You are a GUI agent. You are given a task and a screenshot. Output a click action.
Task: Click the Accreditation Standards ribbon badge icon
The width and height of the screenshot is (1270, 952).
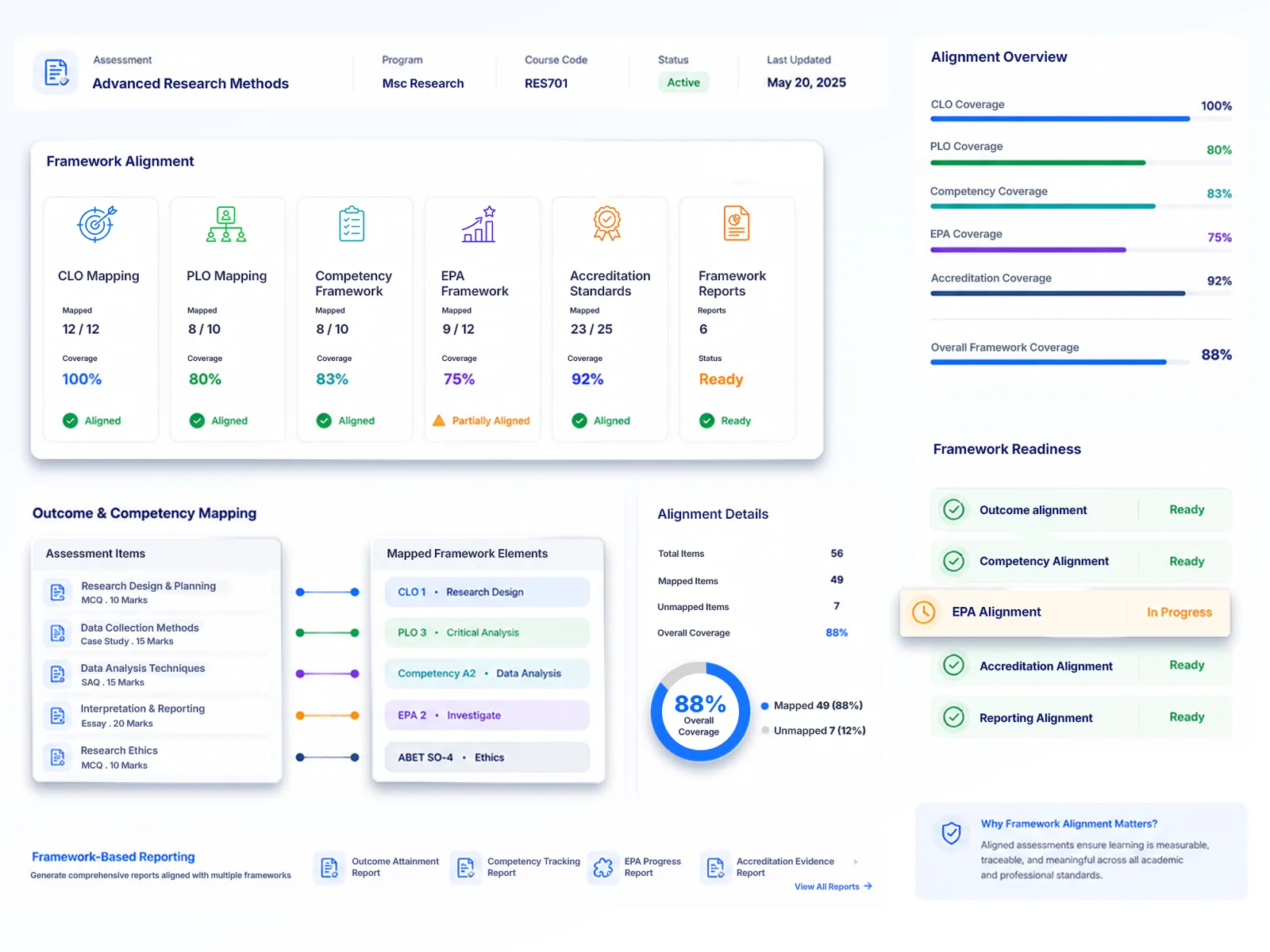click(x=607, y=224)
